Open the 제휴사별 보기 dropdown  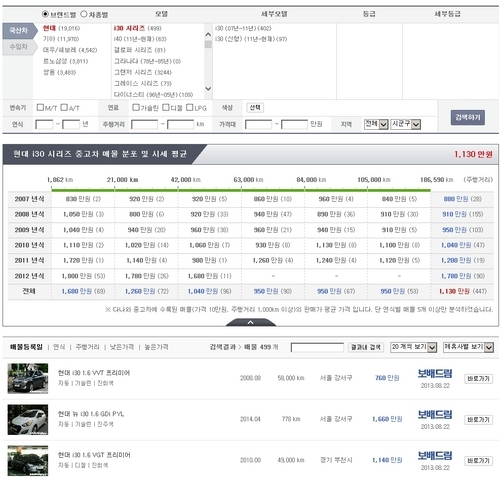468,347
